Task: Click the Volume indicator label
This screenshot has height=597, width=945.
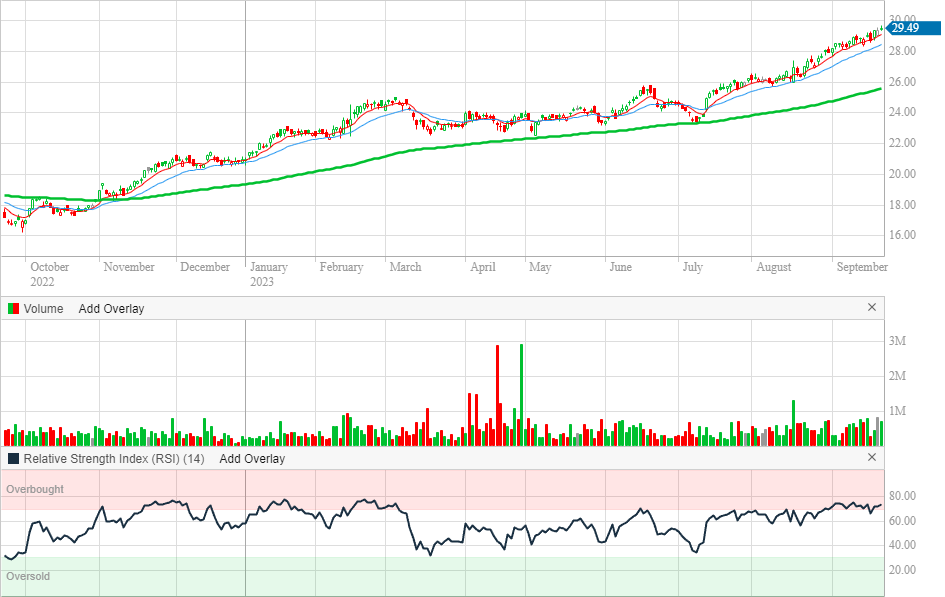Action: (x=43, y=309)
